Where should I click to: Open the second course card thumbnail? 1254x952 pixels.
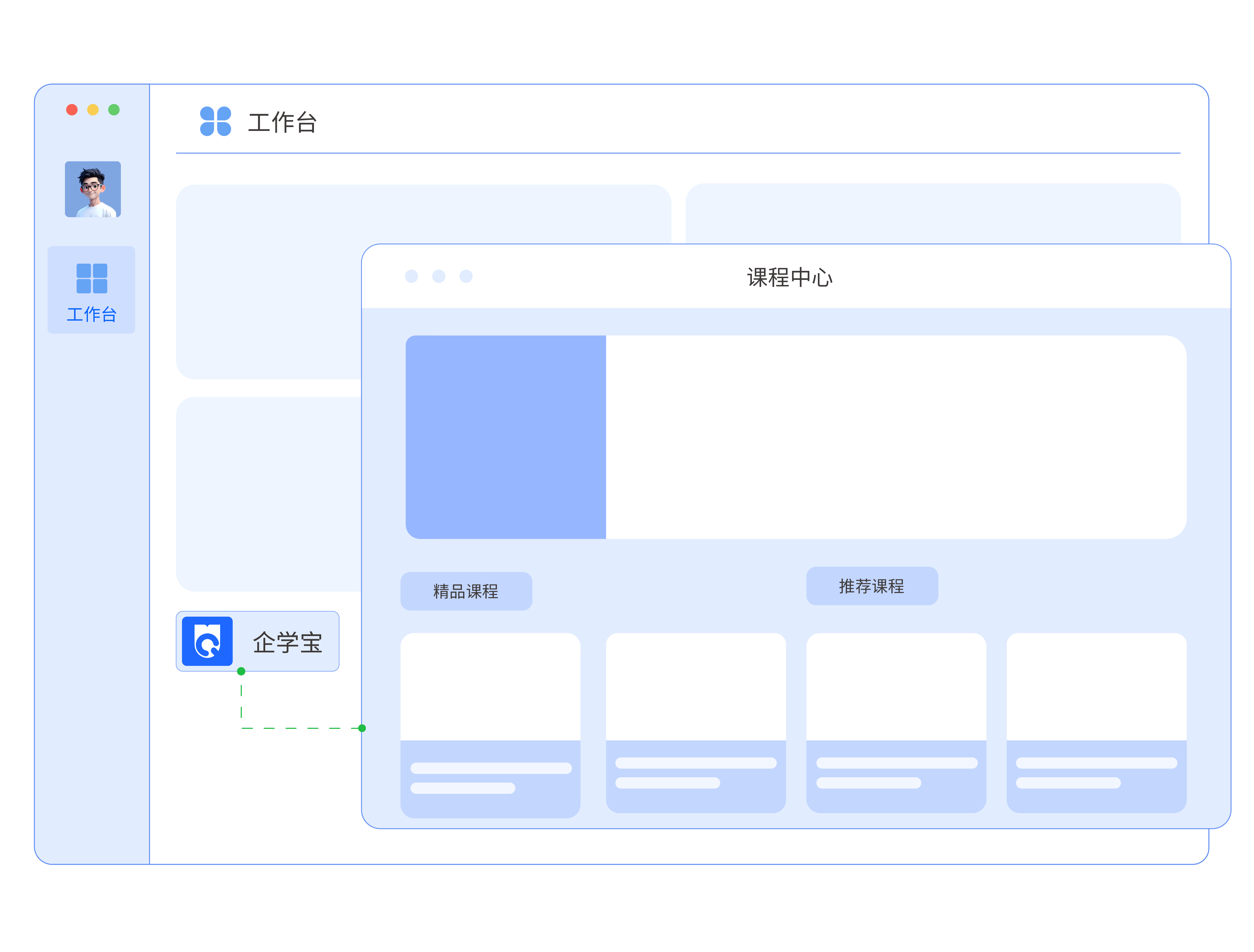point(696,687)
